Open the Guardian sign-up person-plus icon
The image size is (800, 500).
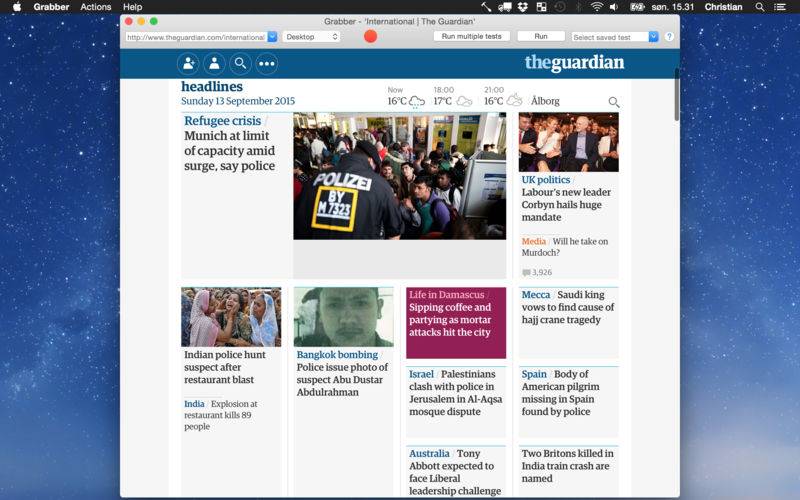pyautogui.click(x=188, y=64)
